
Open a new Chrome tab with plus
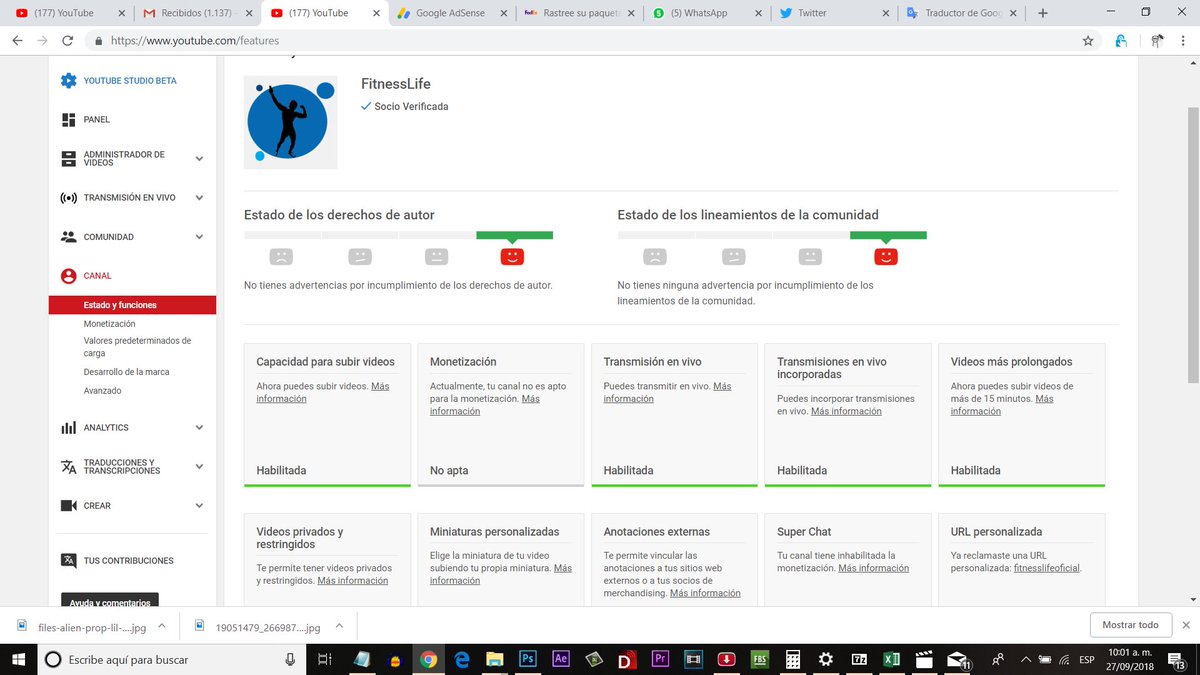pos(1043,13)
